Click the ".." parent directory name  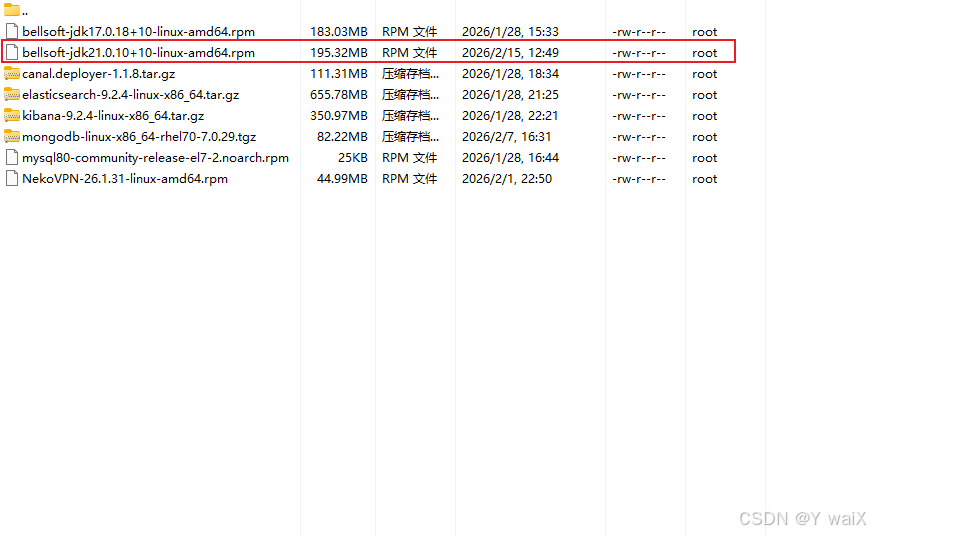click(x=25, y=12)
